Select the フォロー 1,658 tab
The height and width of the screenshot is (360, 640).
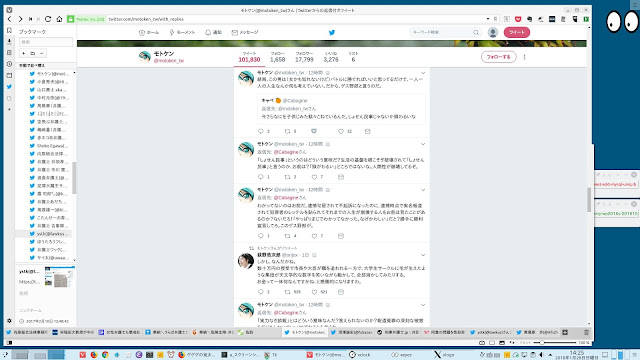pos(278,57)
